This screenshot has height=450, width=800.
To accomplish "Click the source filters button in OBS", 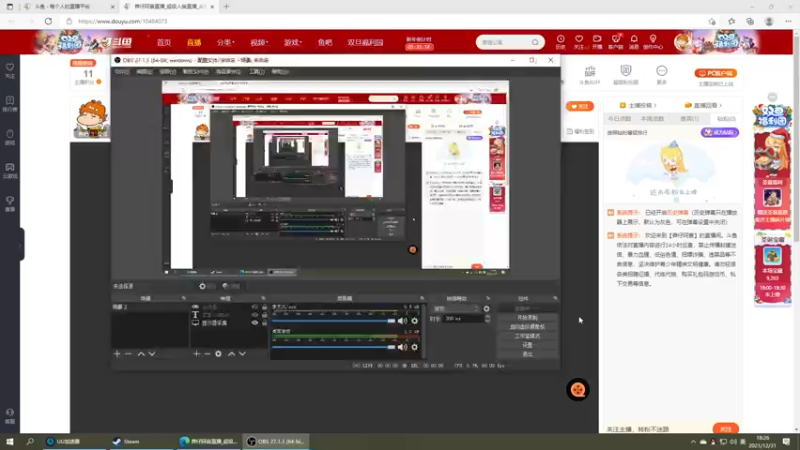I will click(231, 286).
